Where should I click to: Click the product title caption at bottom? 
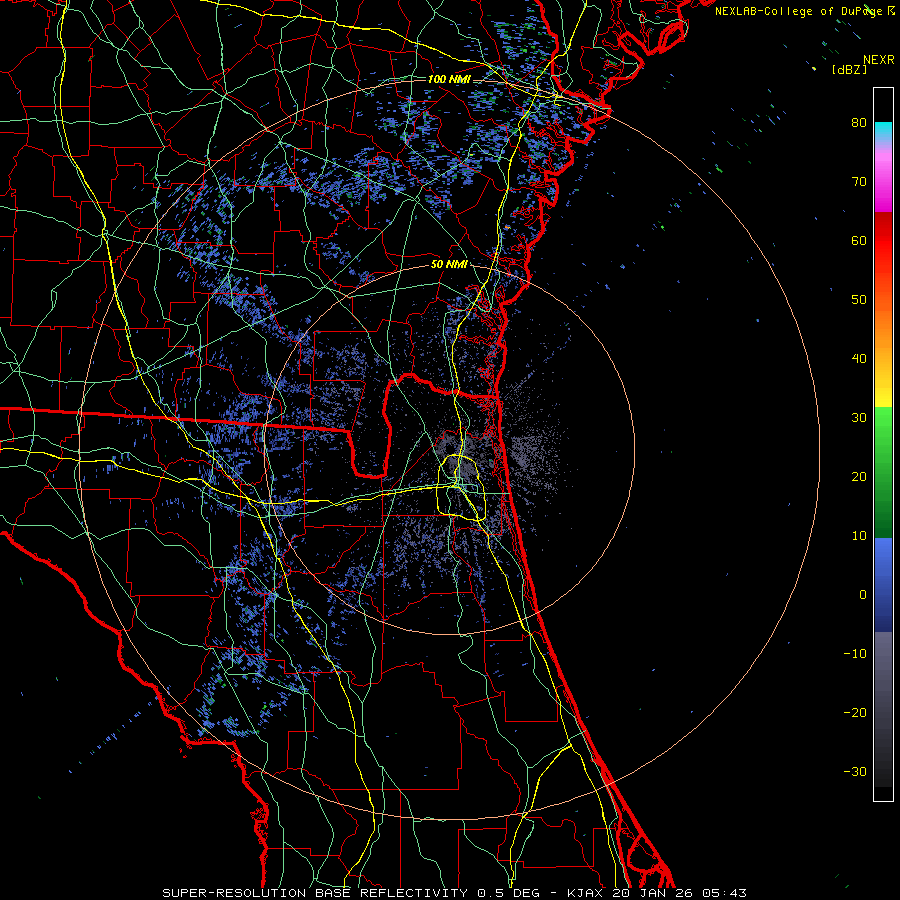pyautogui.click(x=454, y=893)
